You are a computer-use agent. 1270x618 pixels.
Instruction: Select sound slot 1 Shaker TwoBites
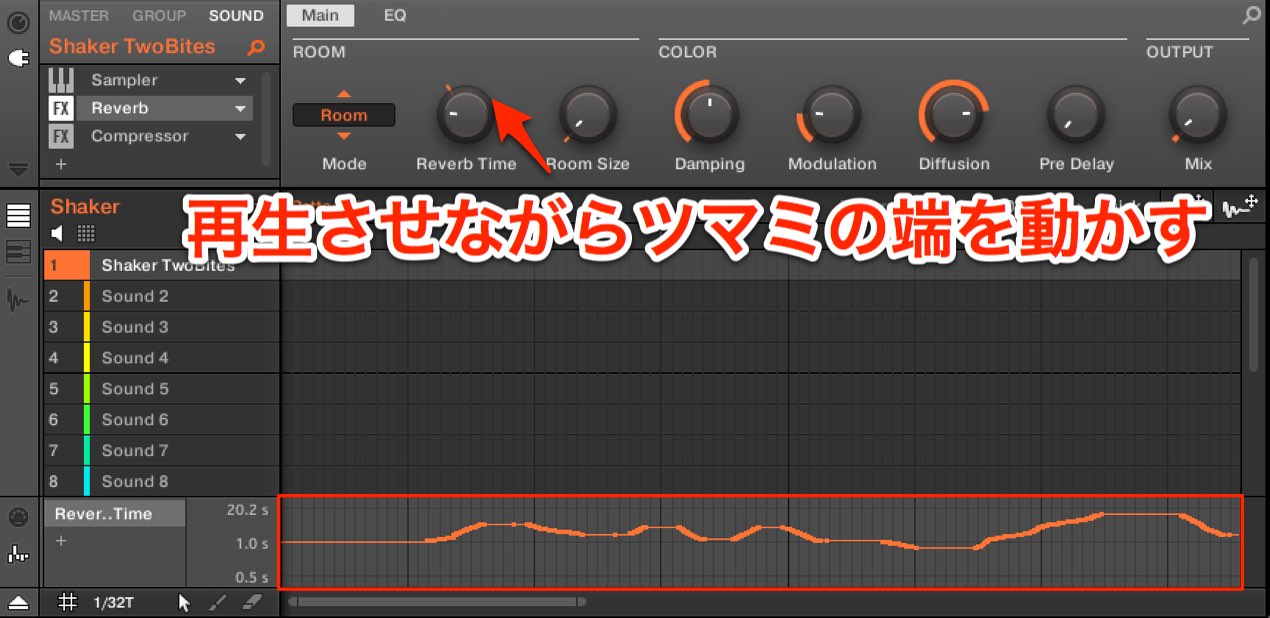(162, 265)
